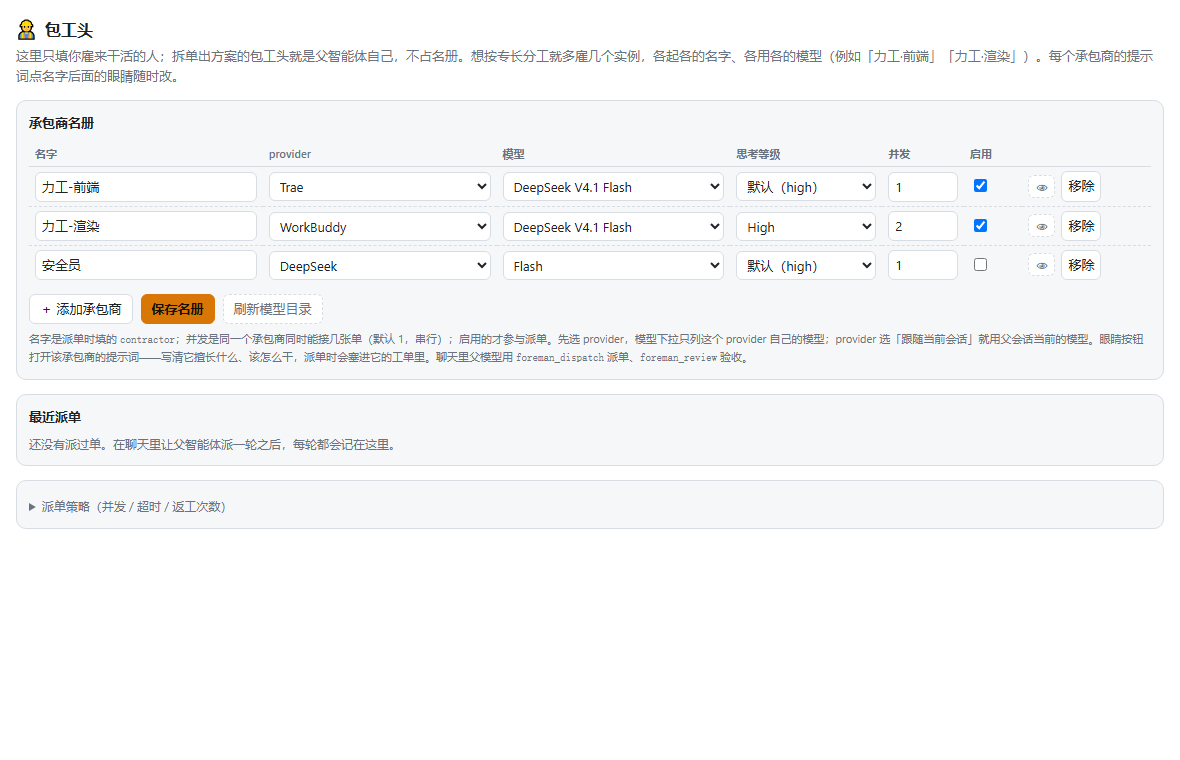Click the 承包商名册 heading
1180x760 pixels.
(61, 123)
